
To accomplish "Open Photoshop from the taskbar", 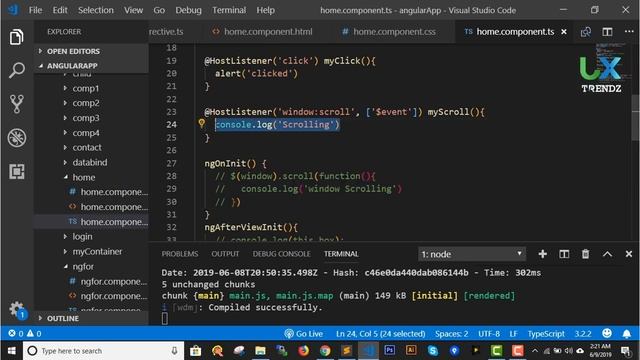I will tap(389, 350).
